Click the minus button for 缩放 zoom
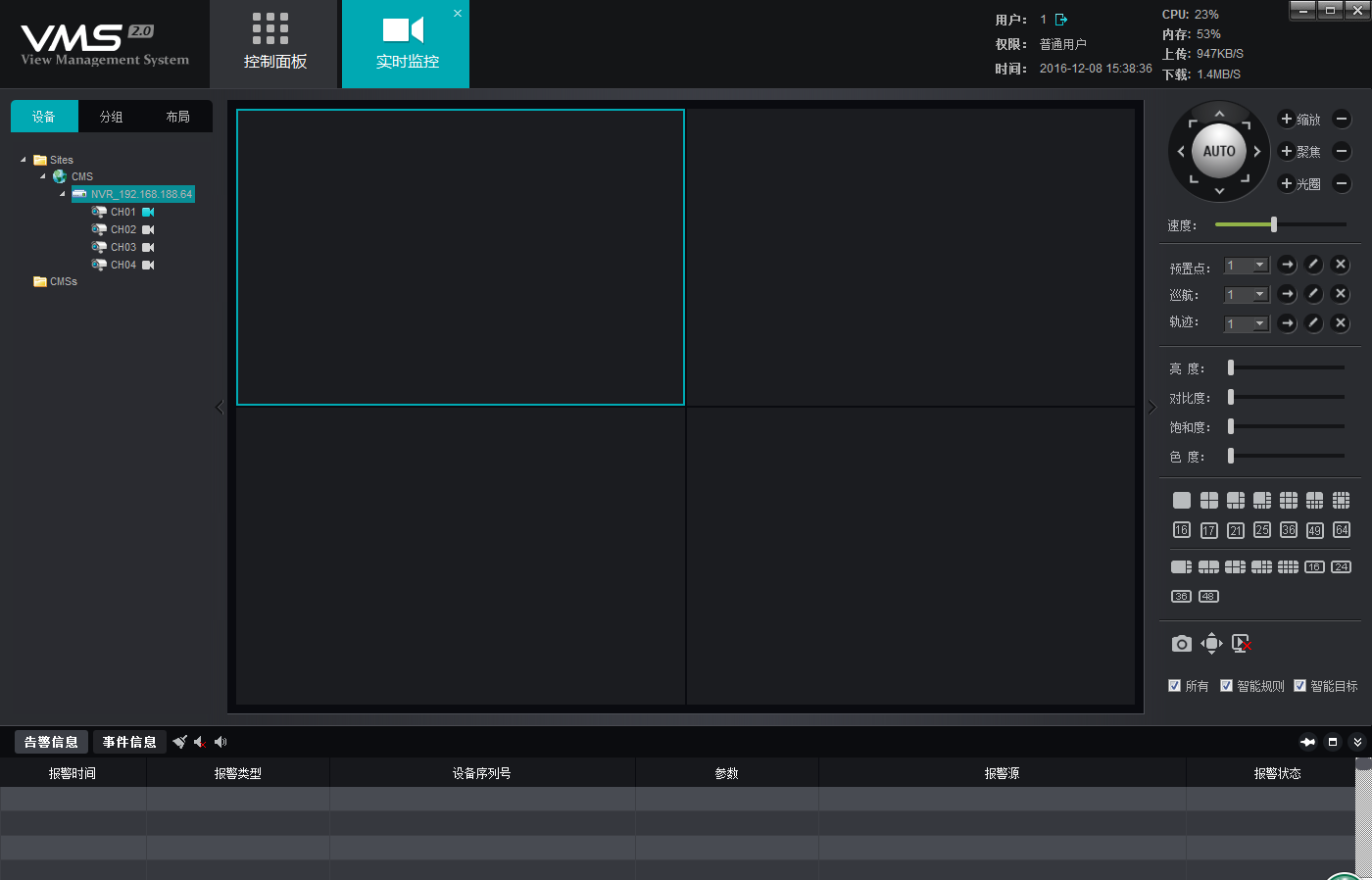The height and width of the screenshot is (880, 1372). [x=1343, y=119]
